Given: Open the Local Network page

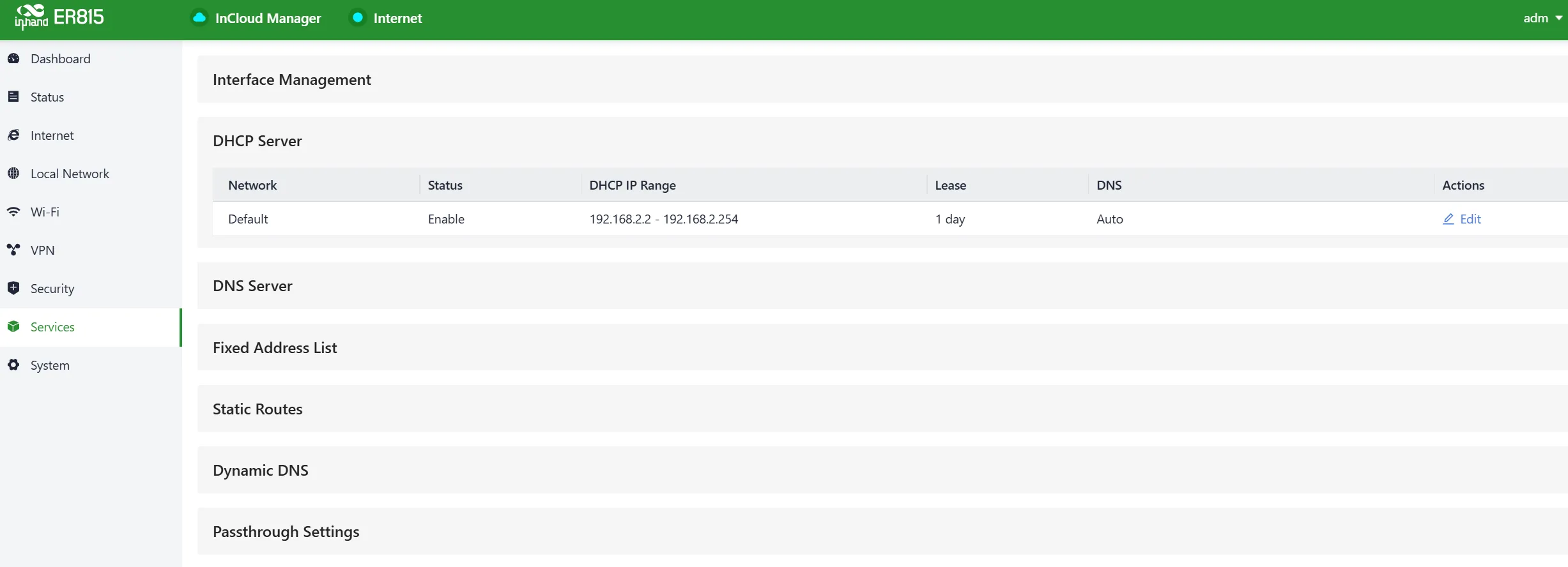Looking at the screenshot, I should [91, 174].
